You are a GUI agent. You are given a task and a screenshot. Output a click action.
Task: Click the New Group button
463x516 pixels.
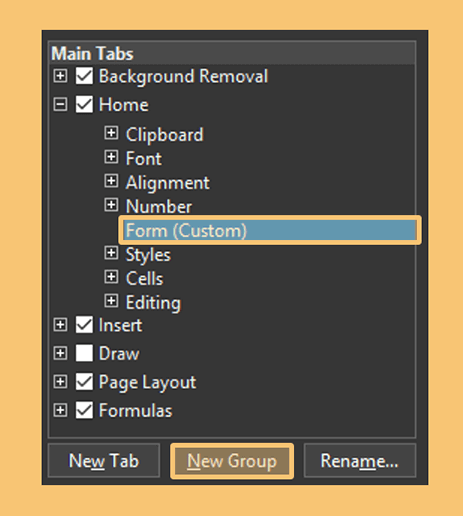(232, 461)
